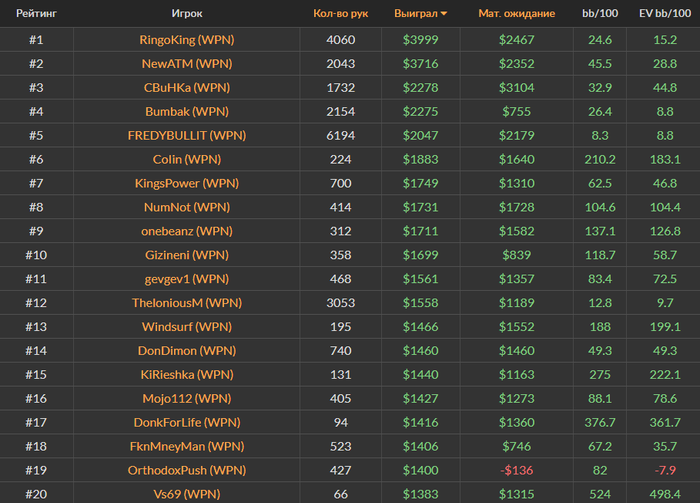The image size is (700, 503).
Task: Select winnings value $3999
Action: pos(421,40)
